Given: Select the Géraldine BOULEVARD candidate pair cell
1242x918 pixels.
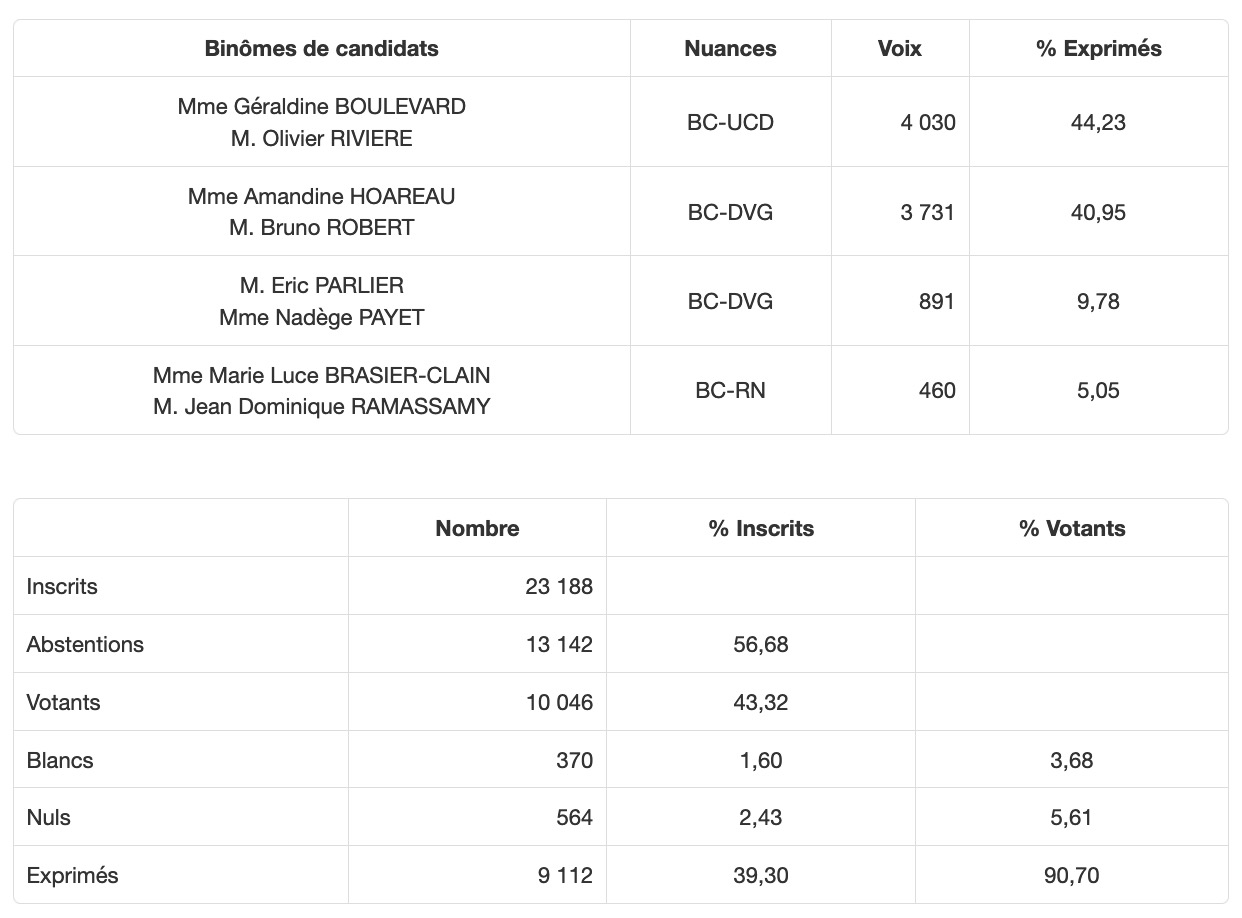Looking at the screenshot, I should click(321, 122).
